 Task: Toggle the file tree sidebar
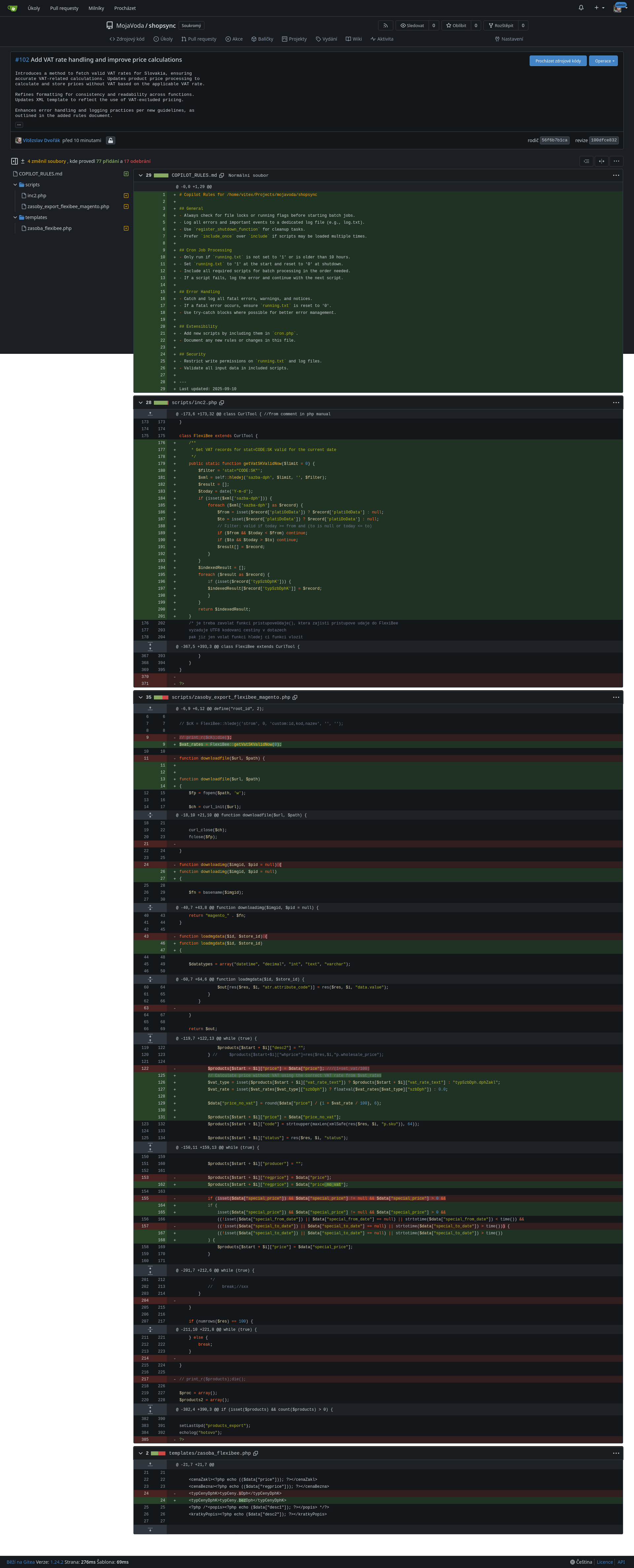[14, 161]
